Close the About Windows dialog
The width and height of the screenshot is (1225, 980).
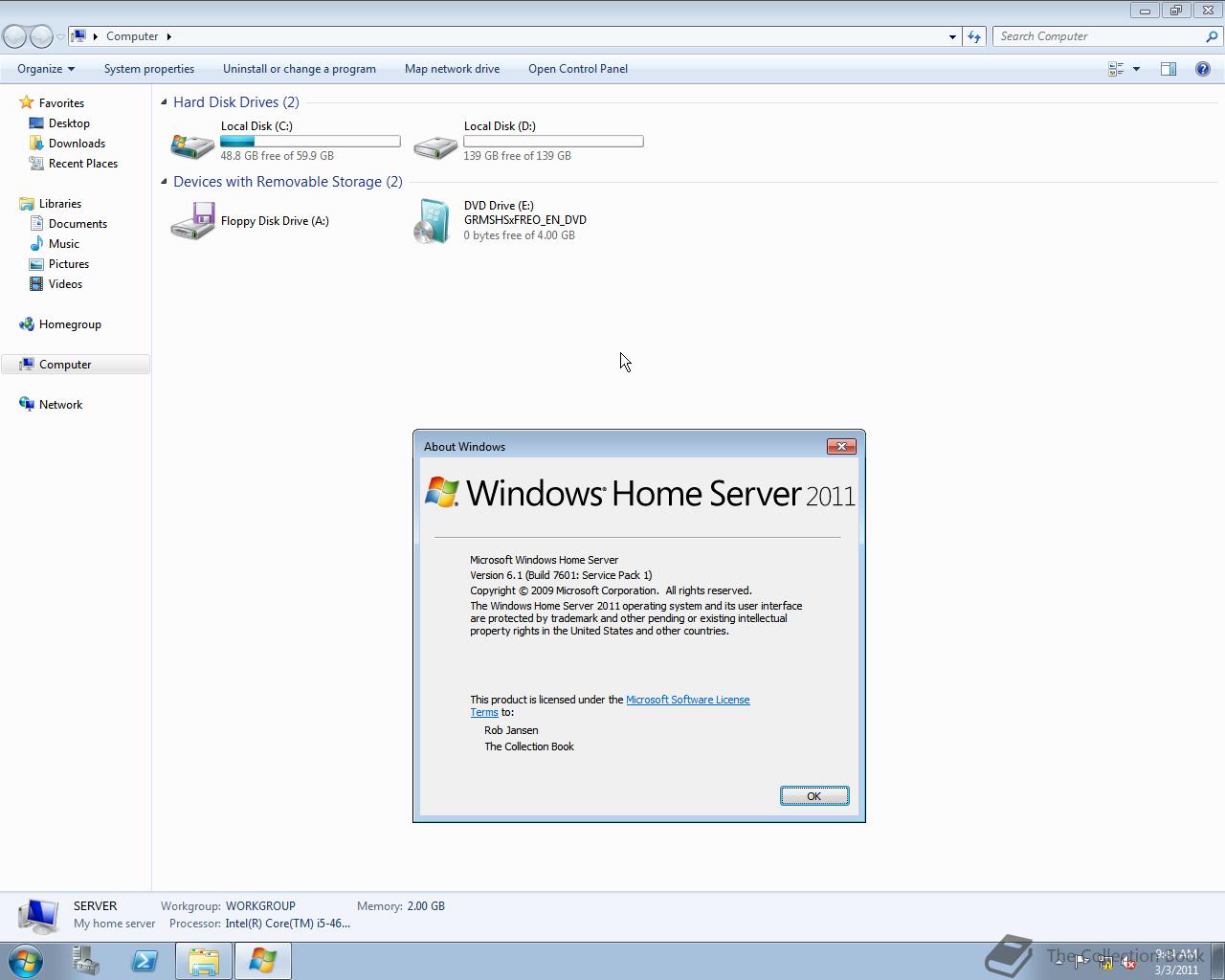coord(841,447)
